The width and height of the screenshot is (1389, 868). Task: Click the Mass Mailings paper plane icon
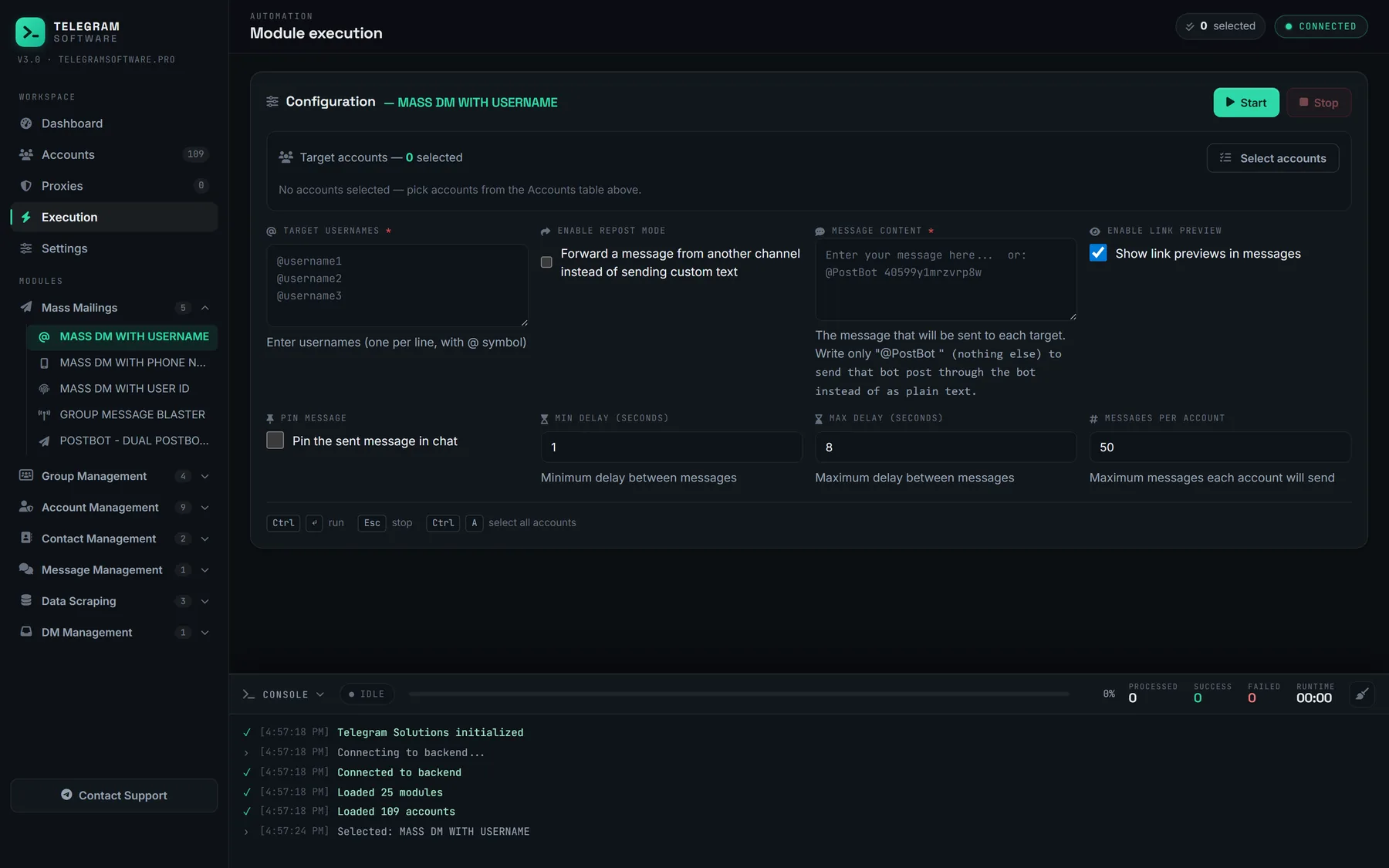(26, 307)
